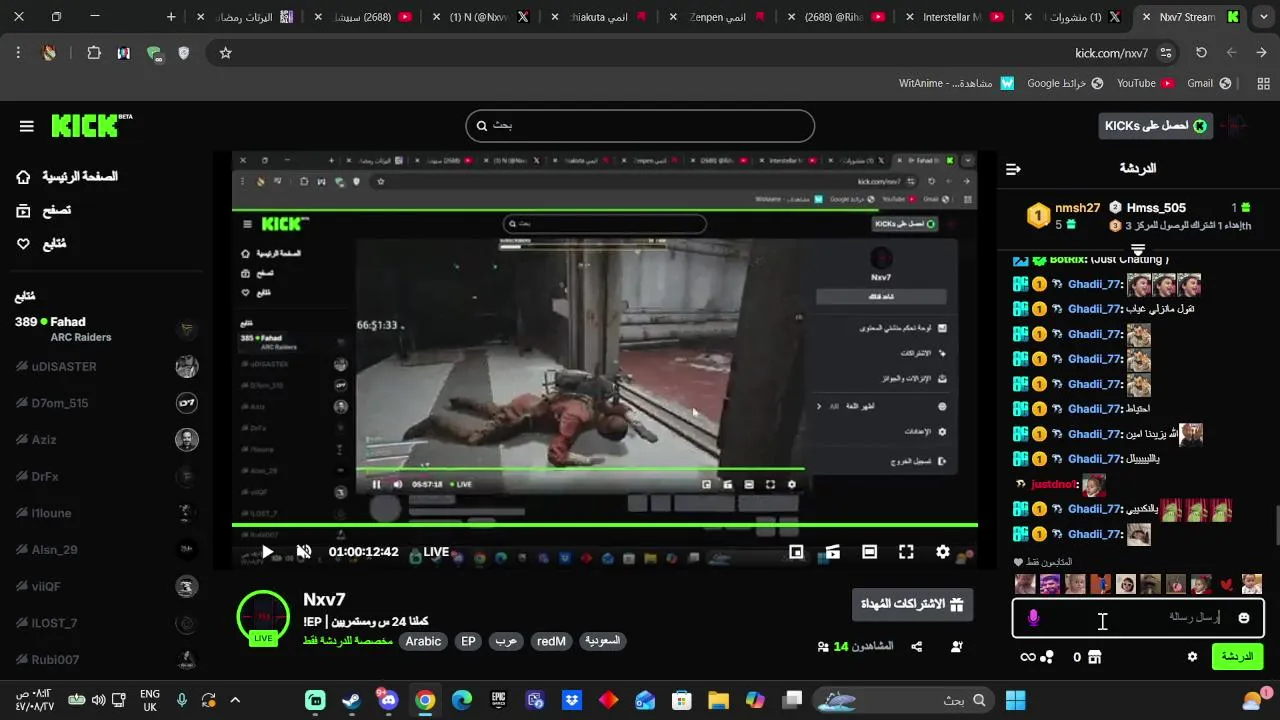
Task: Open Fahad live channel in sidebar
Action: point(106,329)
